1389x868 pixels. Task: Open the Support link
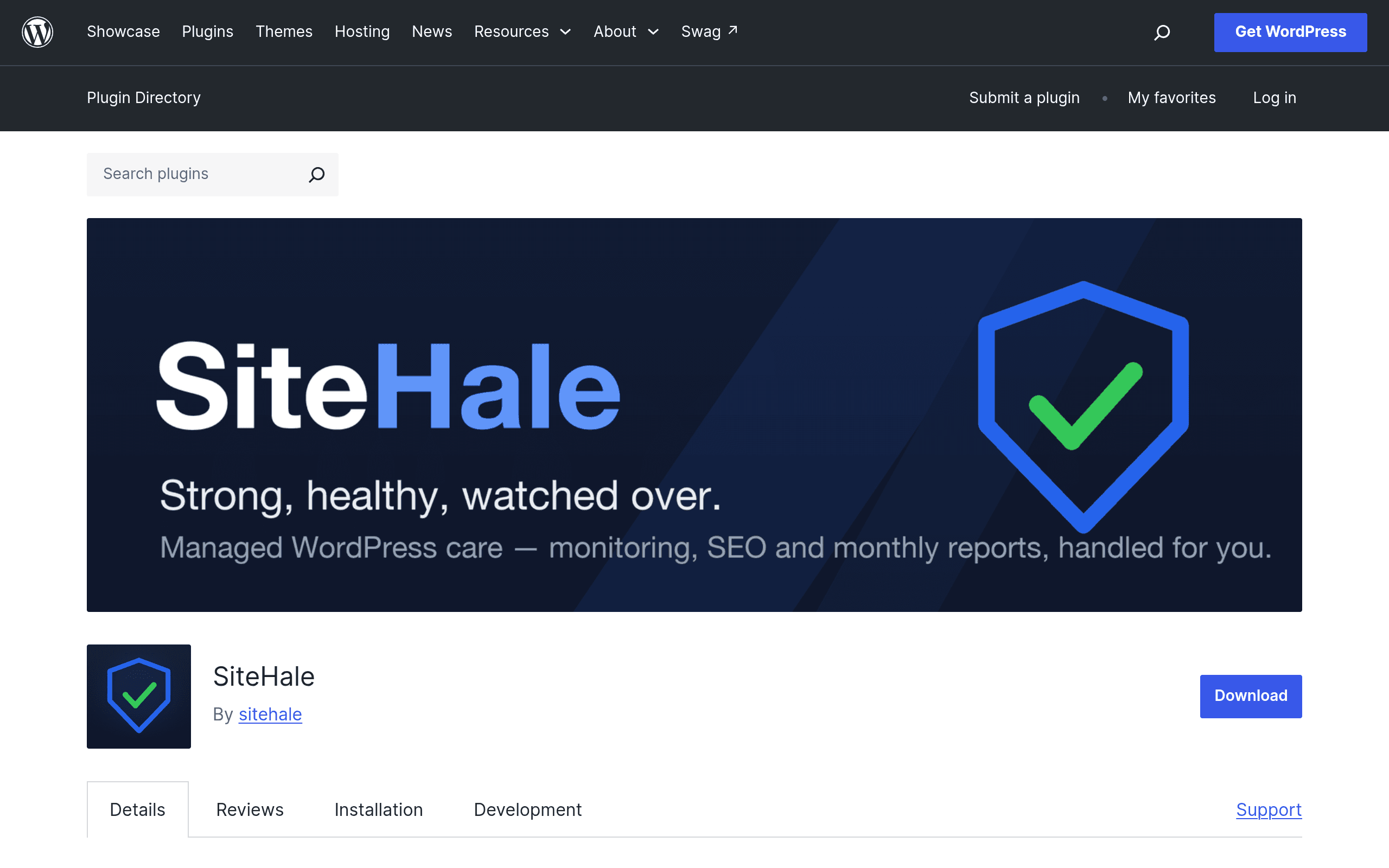(1269, 809)
